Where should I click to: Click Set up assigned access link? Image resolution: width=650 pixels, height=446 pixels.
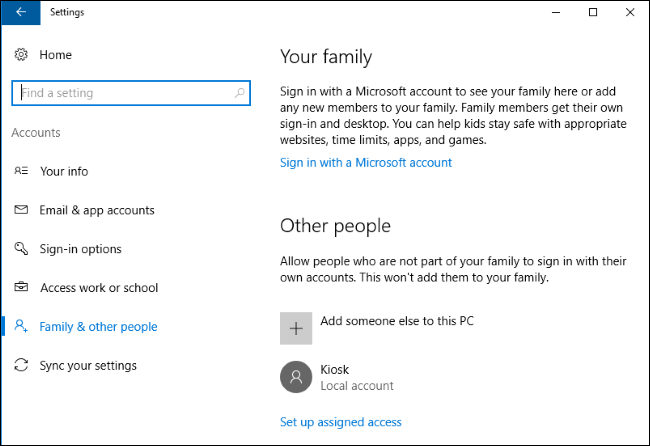[341, 422]
